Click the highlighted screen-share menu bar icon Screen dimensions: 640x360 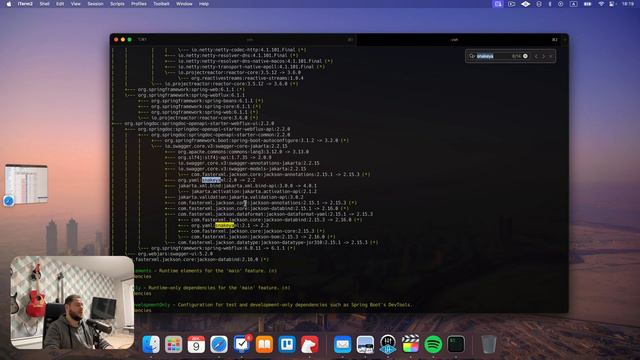click(x=498, y=4)
